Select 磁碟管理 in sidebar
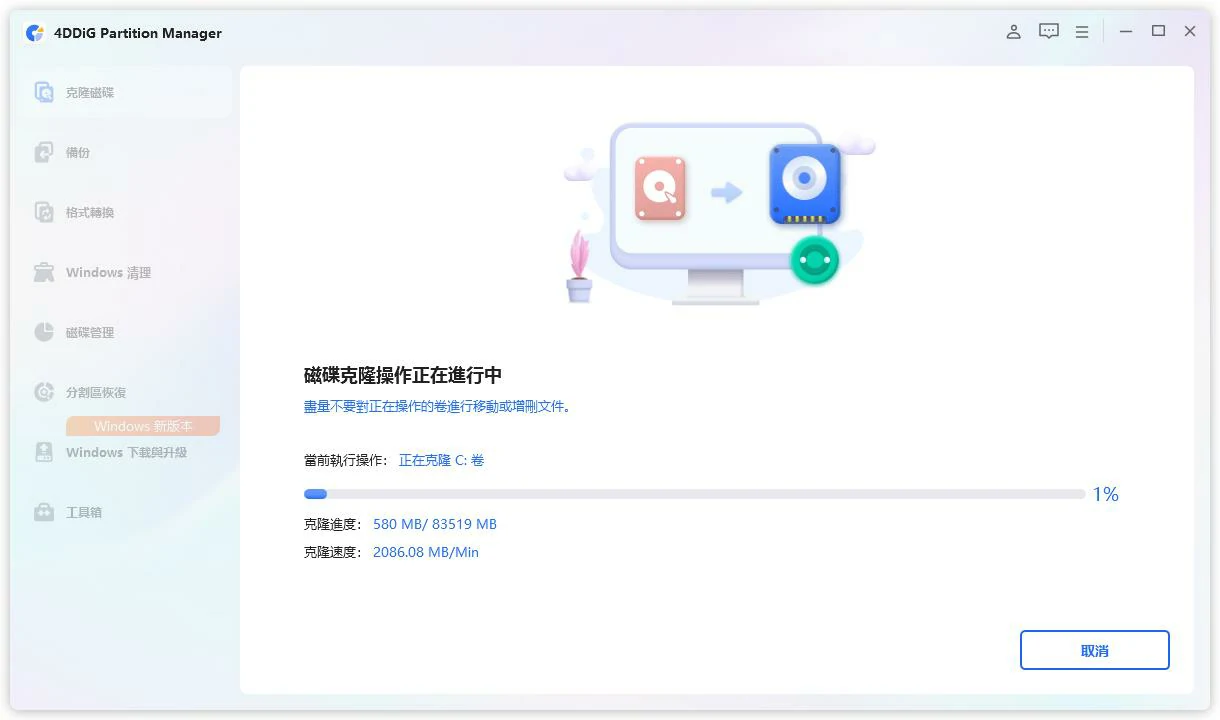The width and height of the screenshot is (1220, 720). (x=123, y=332)
